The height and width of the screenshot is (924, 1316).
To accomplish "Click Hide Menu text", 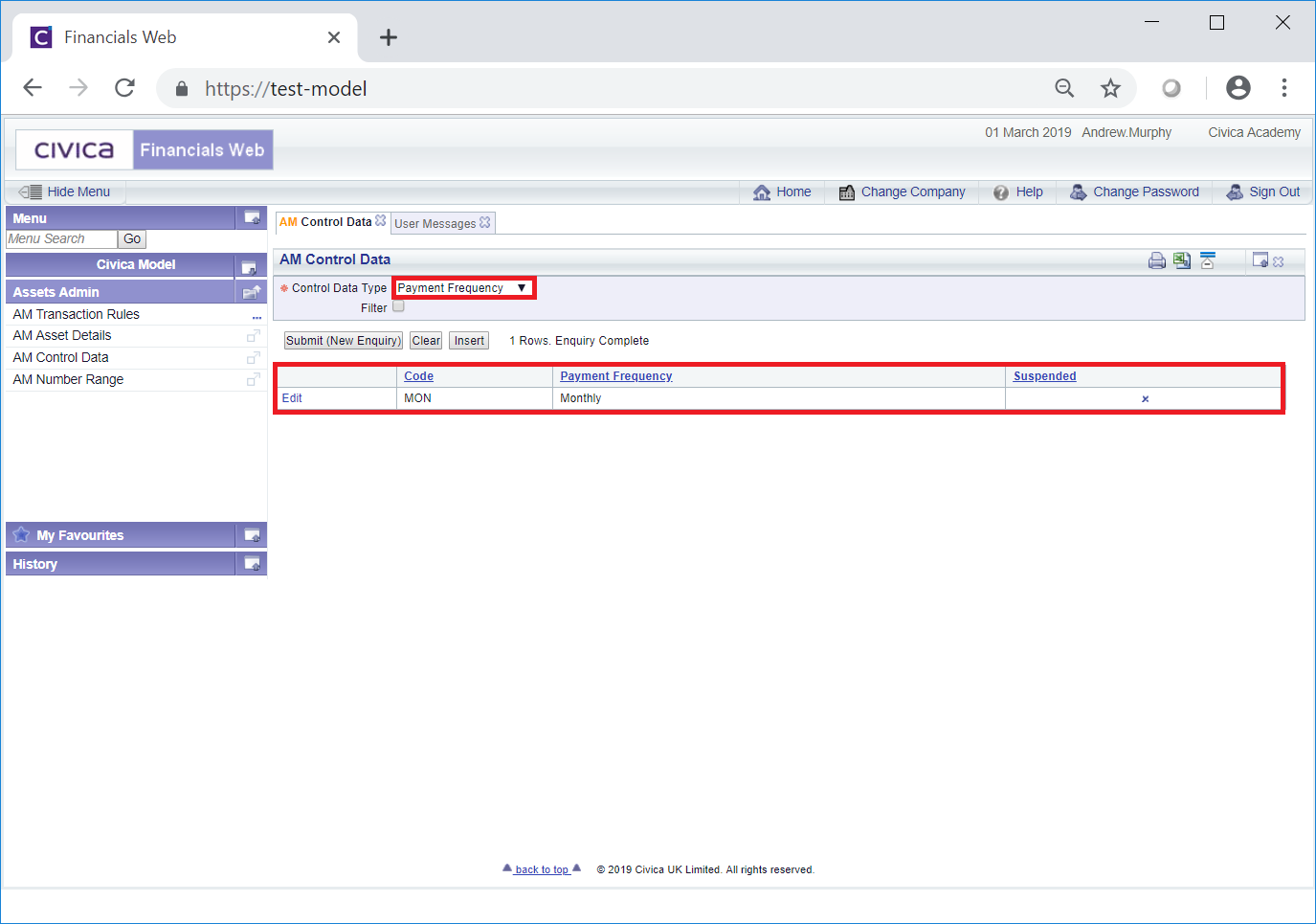I will coord(79,192).
